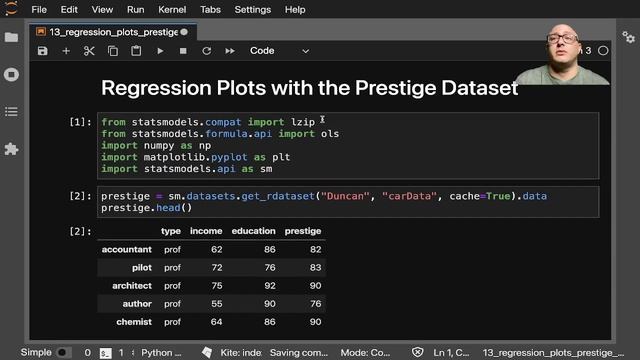The width and height of the screenshot is (640, 360).
Task: Cut the selected cell with scissors icon
Action: click(89, 51)
